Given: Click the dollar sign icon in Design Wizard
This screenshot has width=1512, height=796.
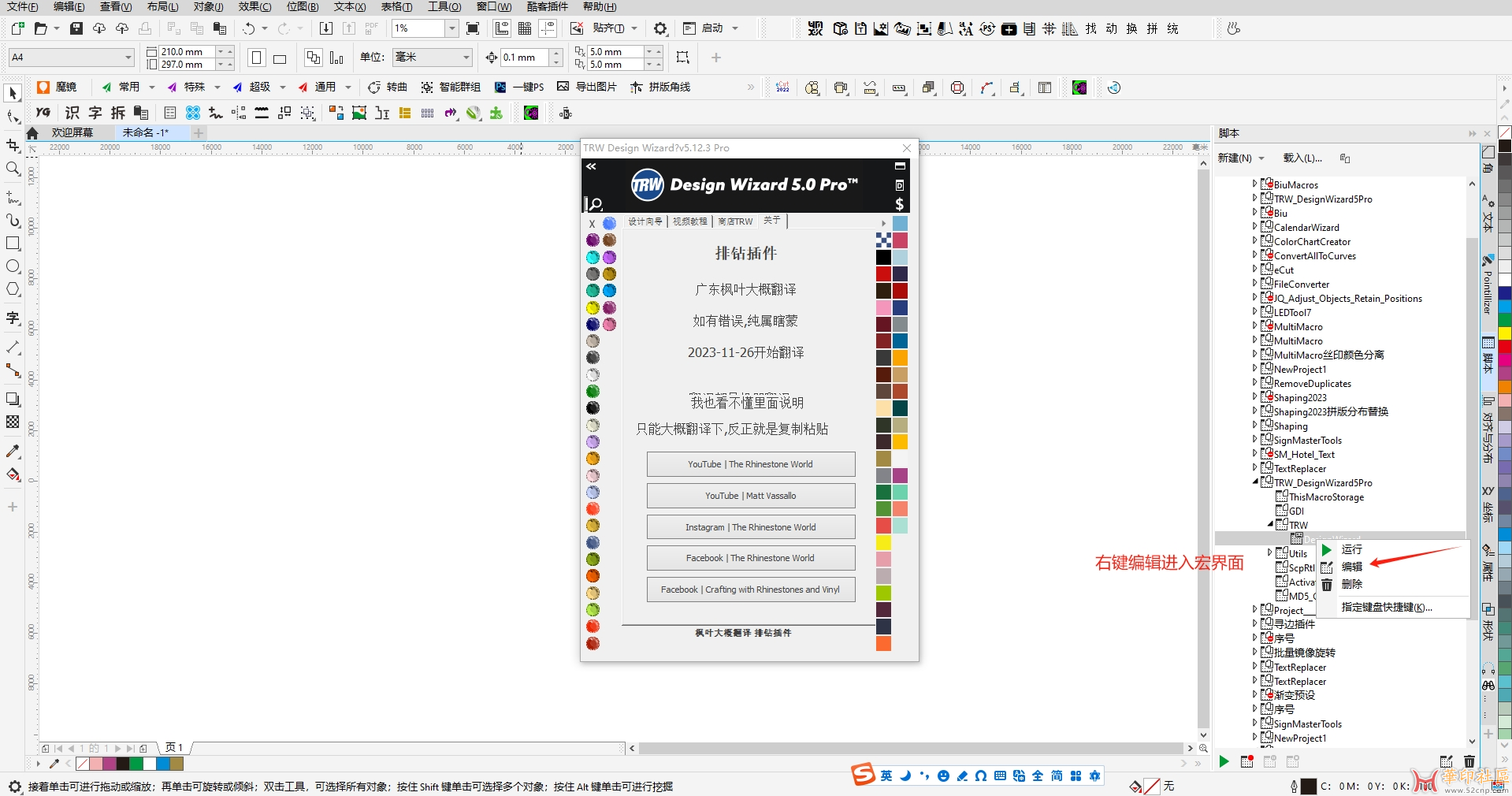Looking at the screenshot, I should click(899, 204).
